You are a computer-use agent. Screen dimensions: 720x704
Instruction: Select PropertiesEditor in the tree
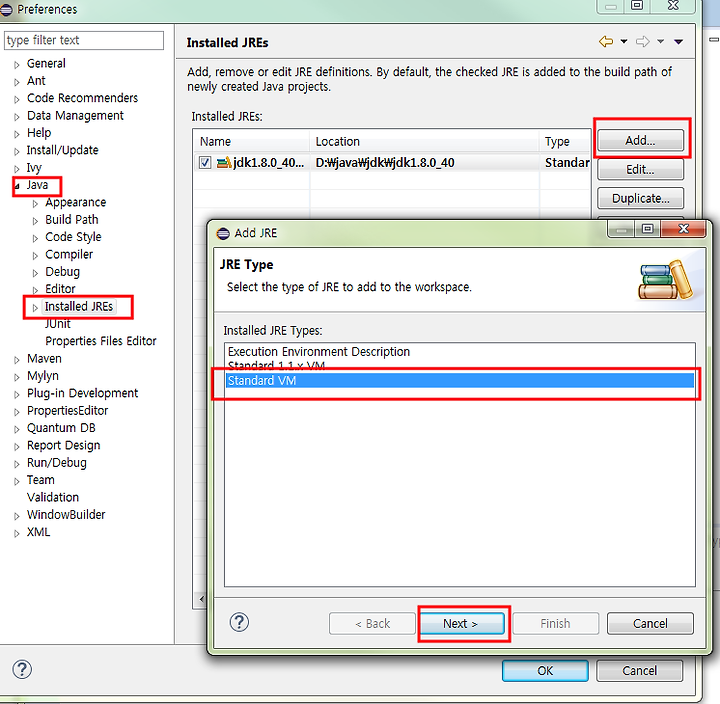68,411
